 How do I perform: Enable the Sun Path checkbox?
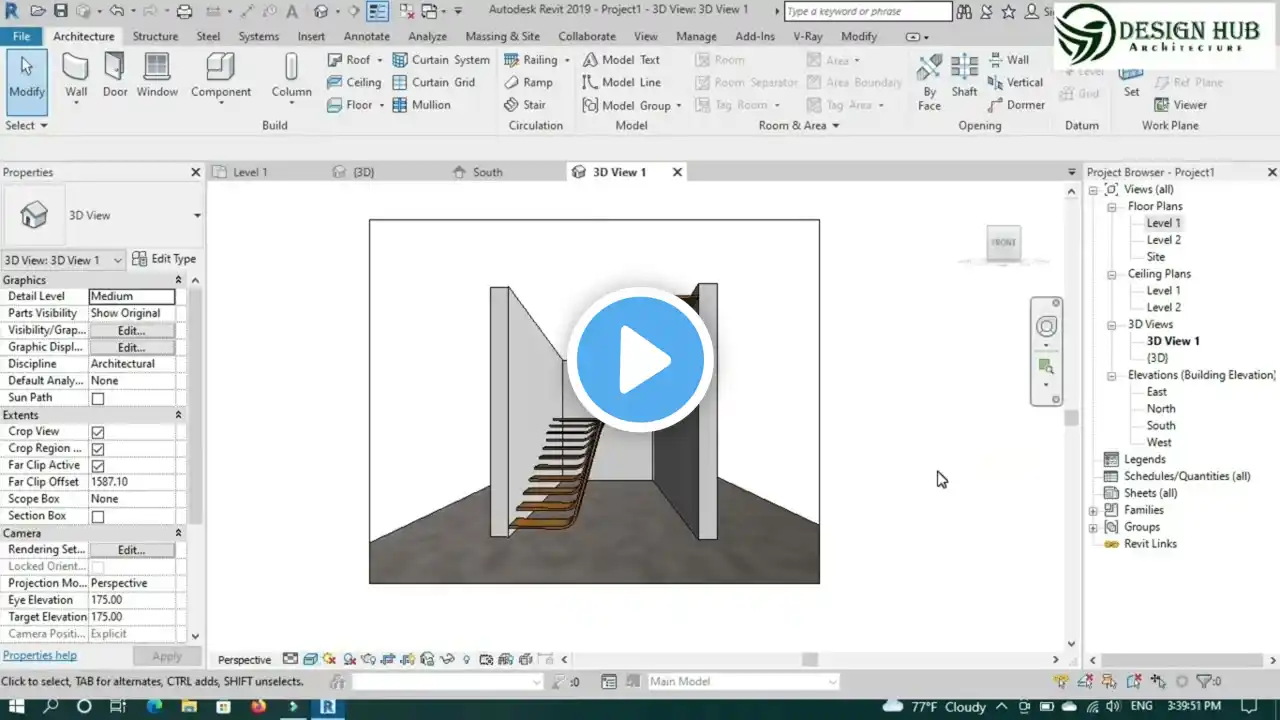pos(98,398)
